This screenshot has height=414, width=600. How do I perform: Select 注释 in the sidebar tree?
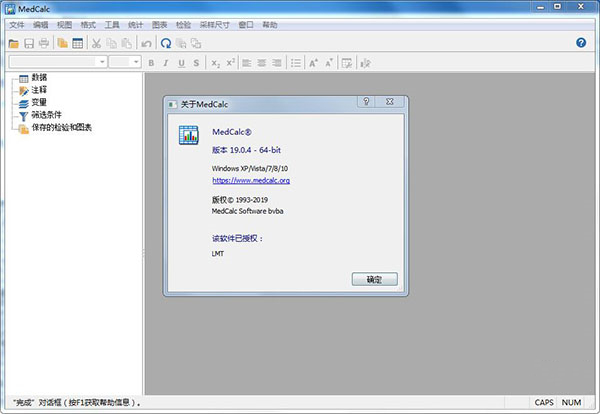pos(39,90)
